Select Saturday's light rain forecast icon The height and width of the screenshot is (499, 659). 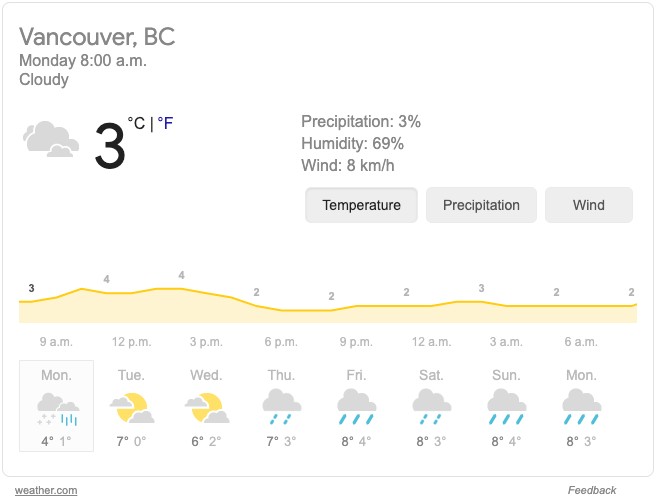pyautogui.click(x=432, y=407)
